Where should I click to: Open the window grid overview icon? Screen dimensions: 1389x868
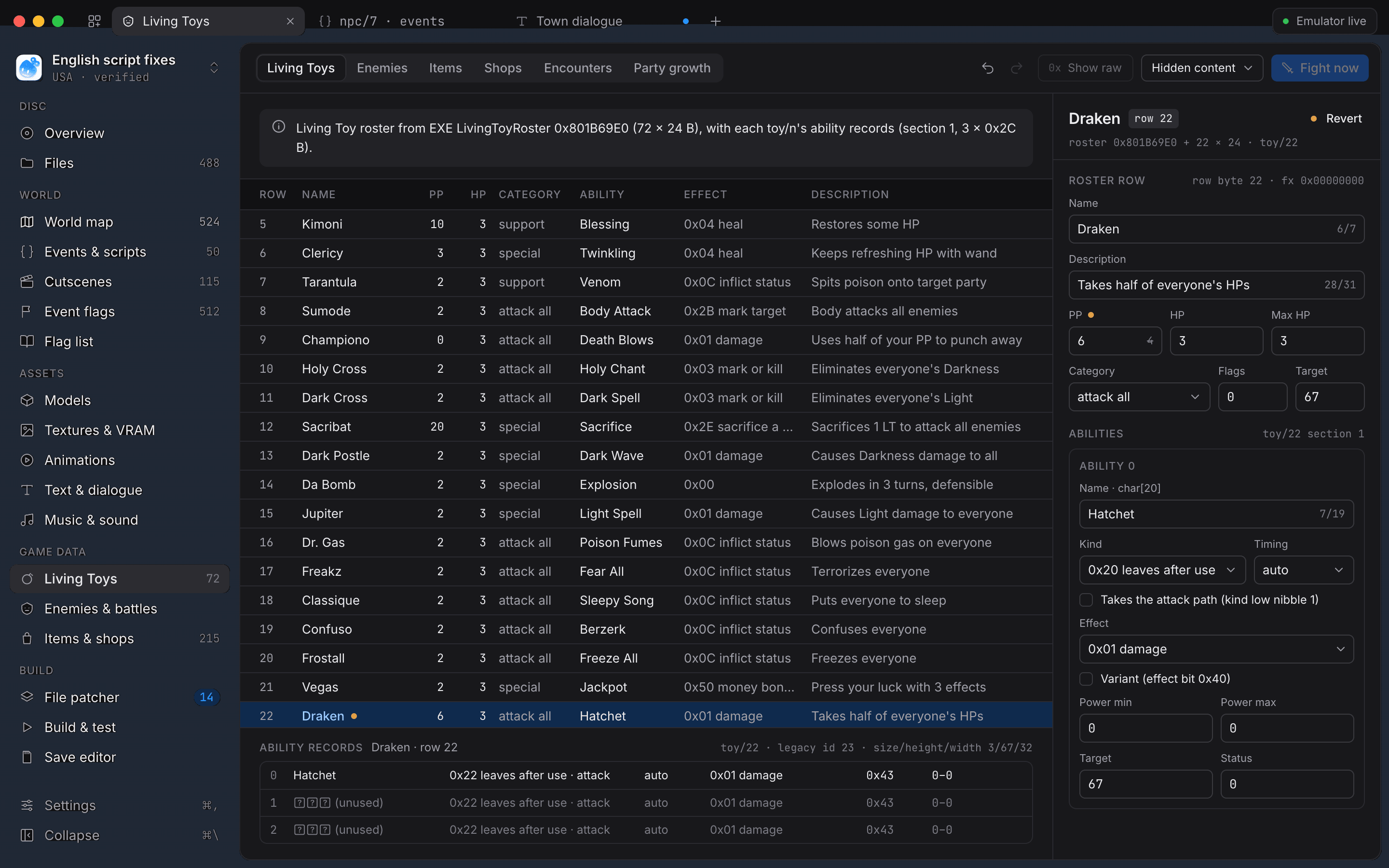[94, 21]
